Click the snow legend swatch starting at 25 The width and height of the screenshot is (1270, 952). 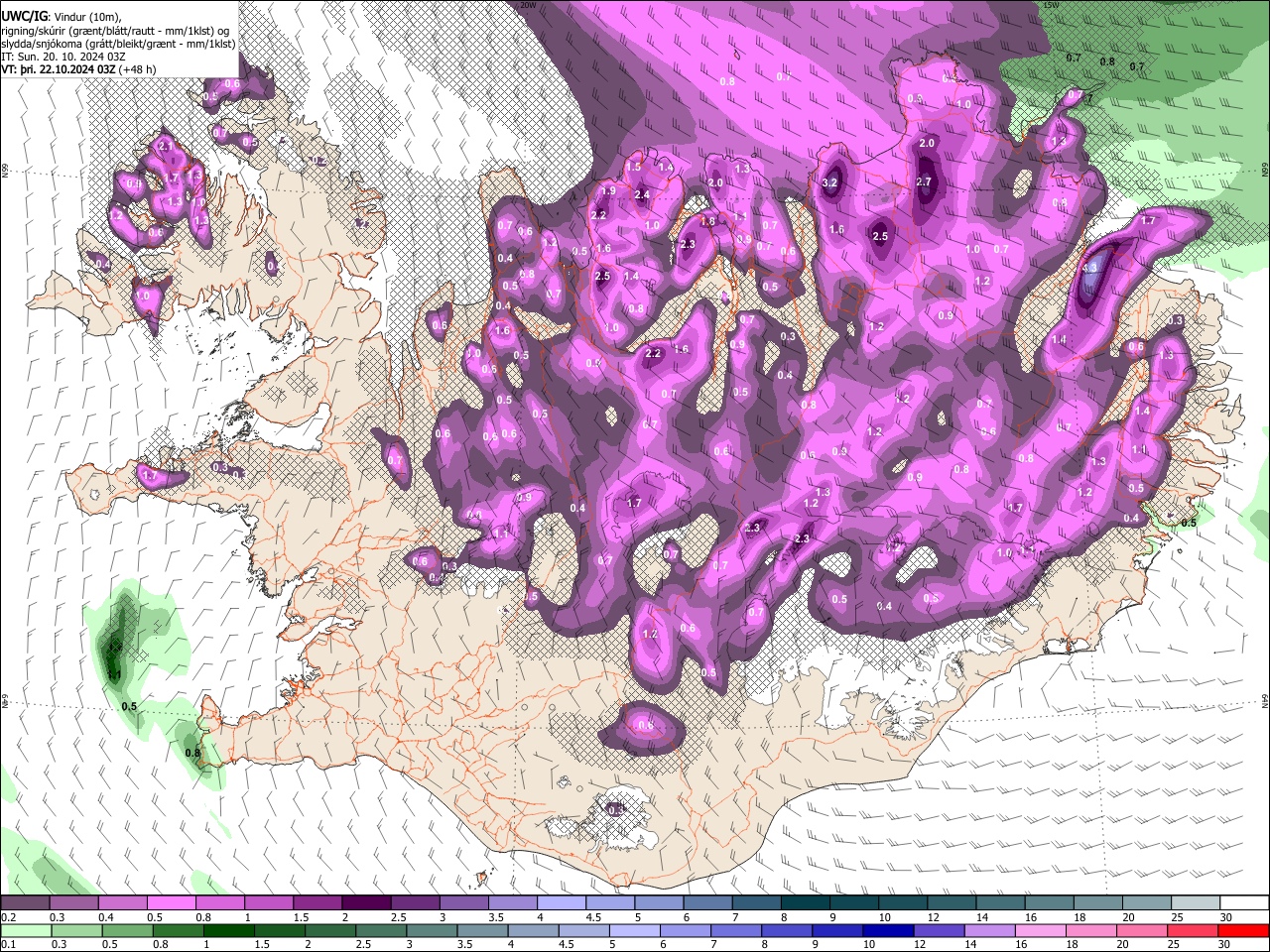pos(1195,903)
